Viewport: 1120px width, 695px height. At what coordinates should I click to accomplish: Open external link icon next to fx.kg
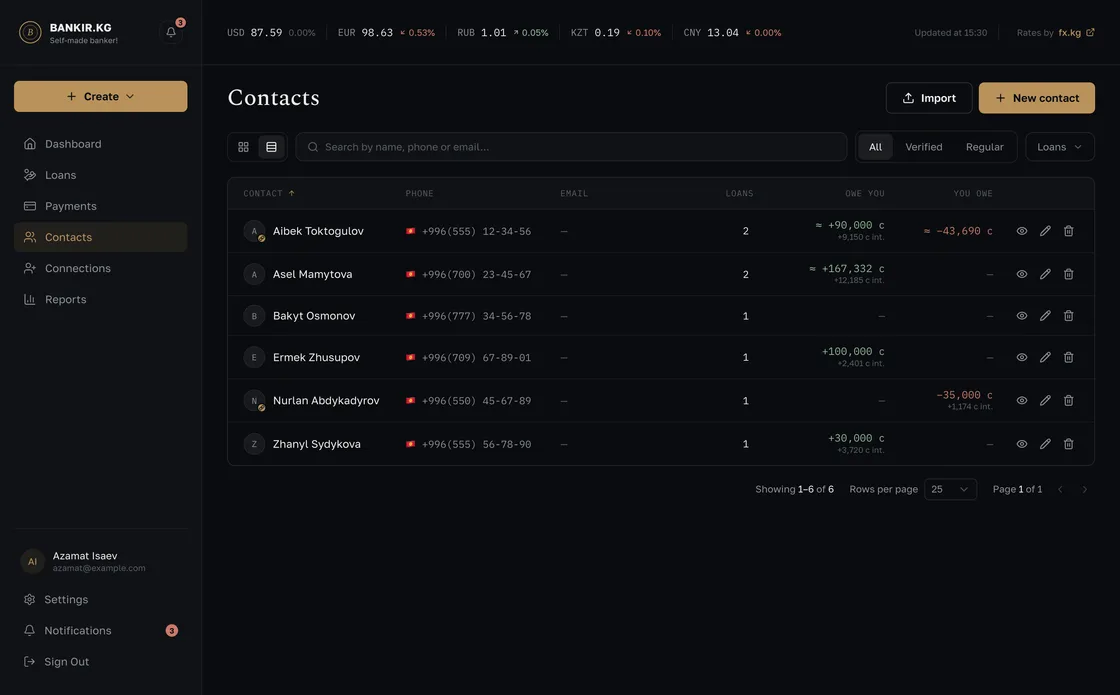point(1090,32)
